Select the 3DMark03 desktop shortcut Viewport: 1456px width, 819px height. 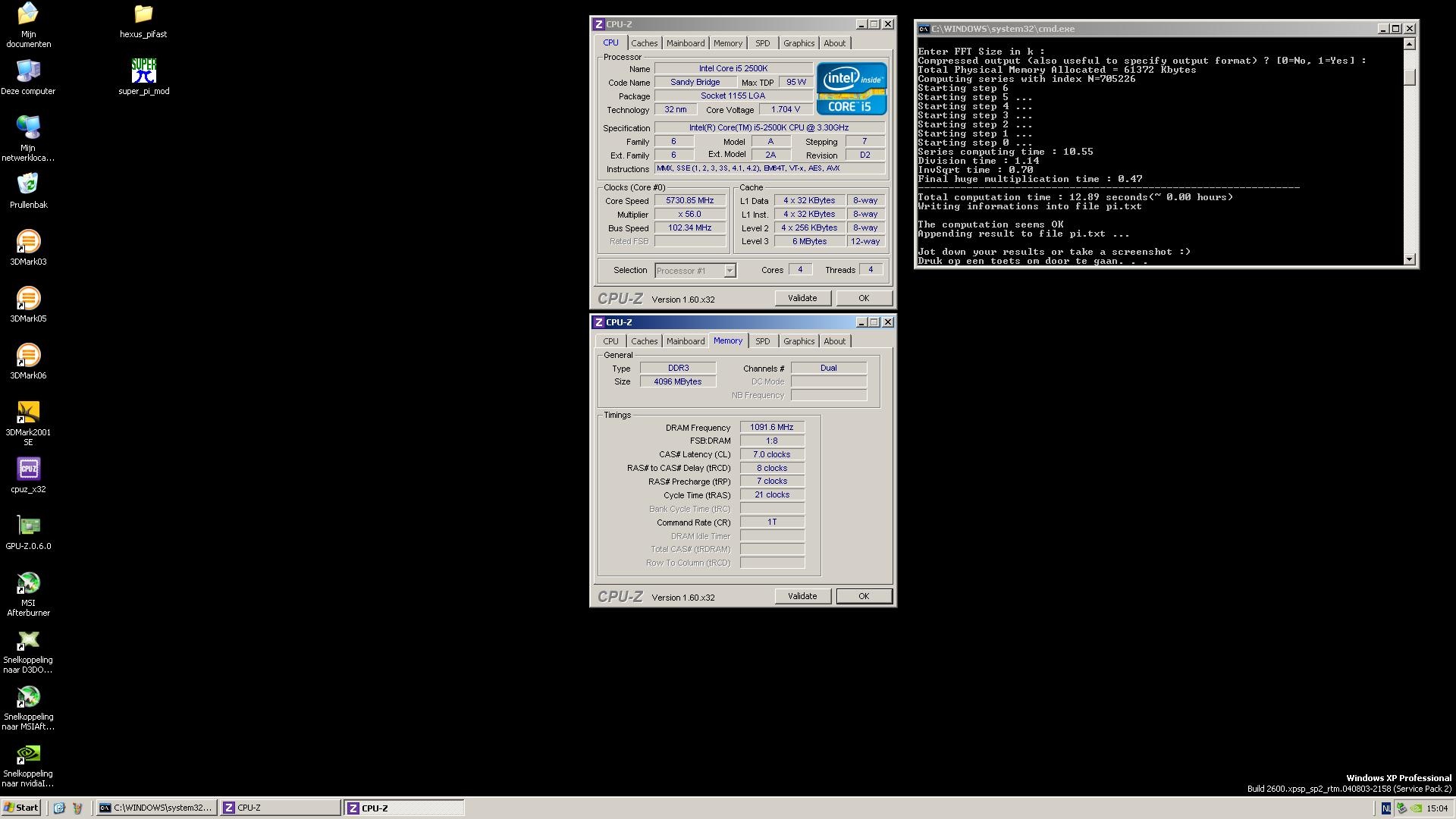pos(28,243)
